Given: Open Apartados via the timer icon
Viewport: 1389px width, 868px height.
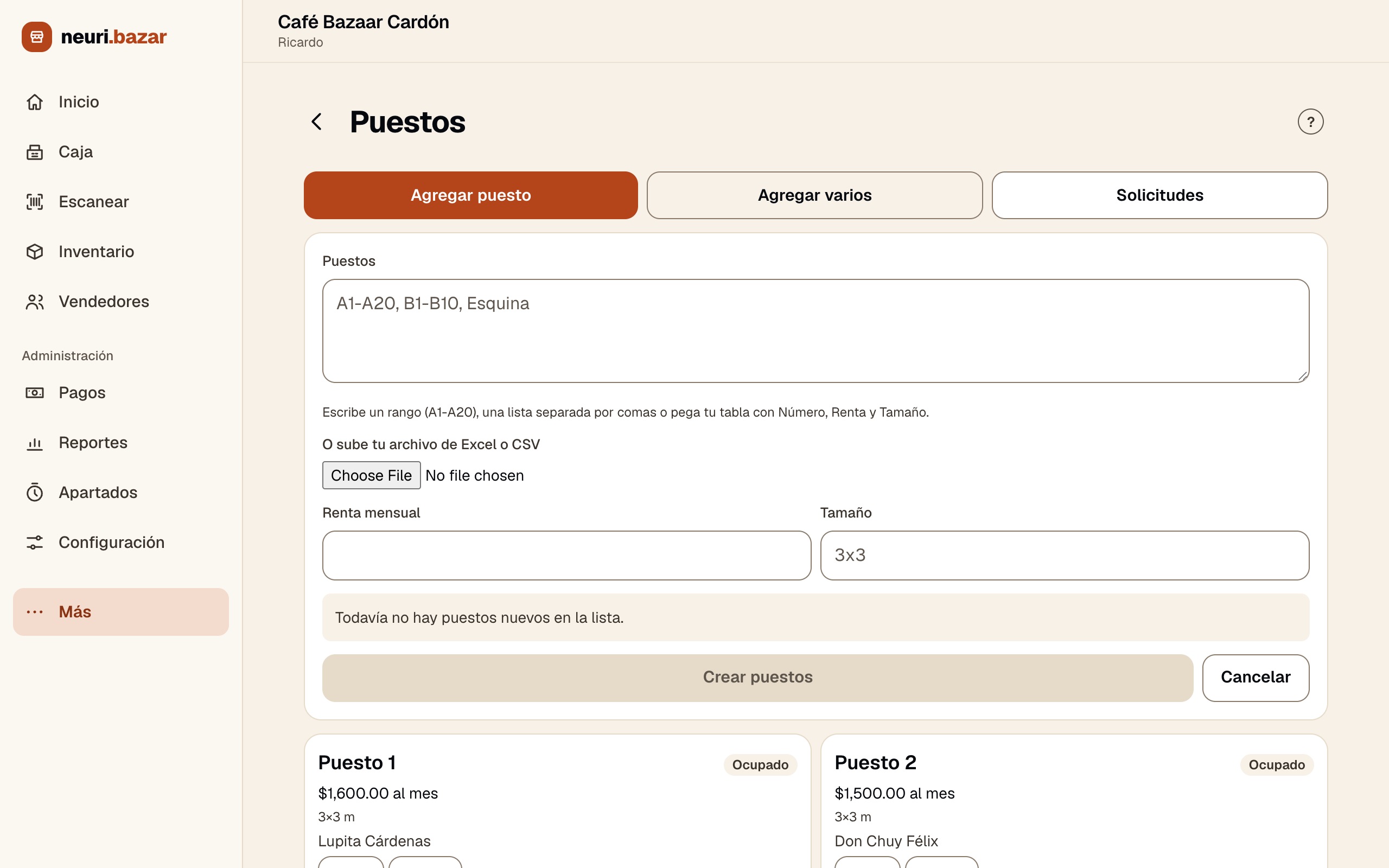Looking at the screenshot, I should point(34,493).
